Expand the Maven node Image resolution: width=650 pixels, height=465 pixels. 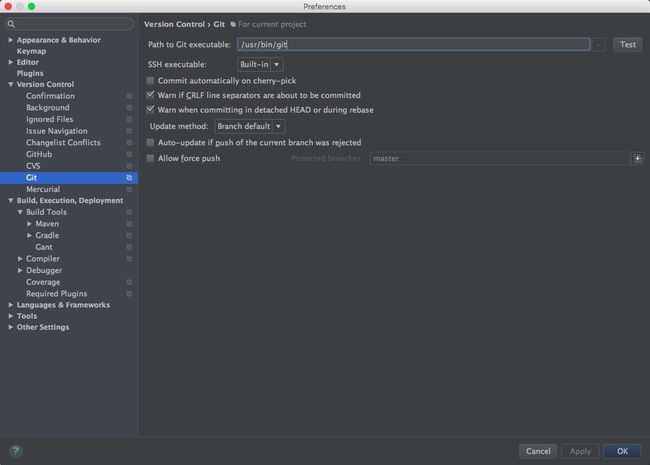click(x=29, y=224)
